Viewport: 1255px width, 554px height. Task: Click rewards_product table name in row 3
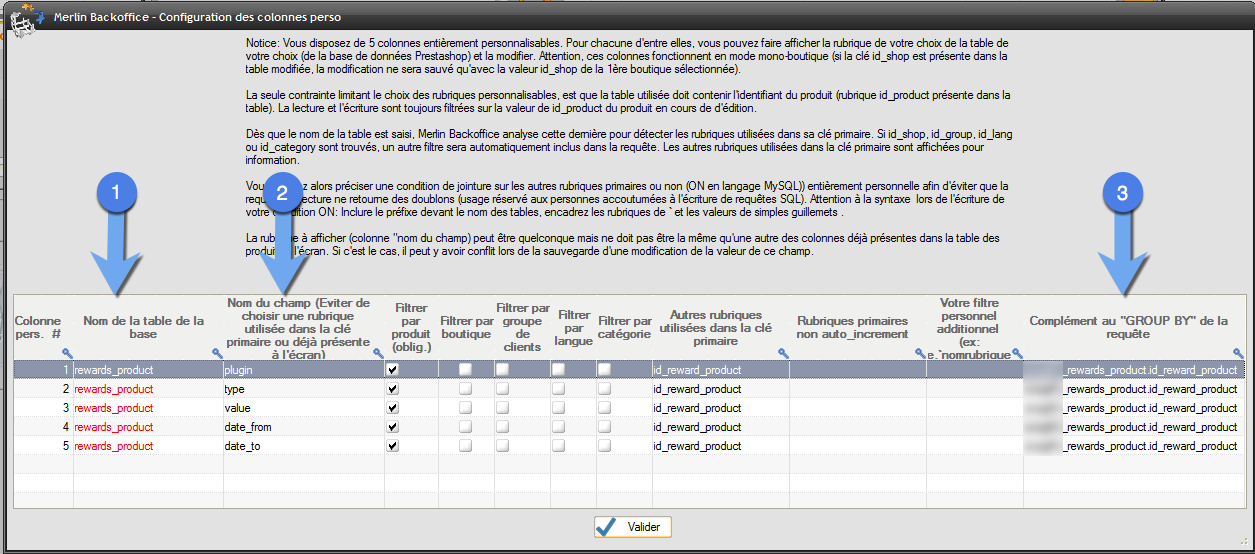coord(114,408)
